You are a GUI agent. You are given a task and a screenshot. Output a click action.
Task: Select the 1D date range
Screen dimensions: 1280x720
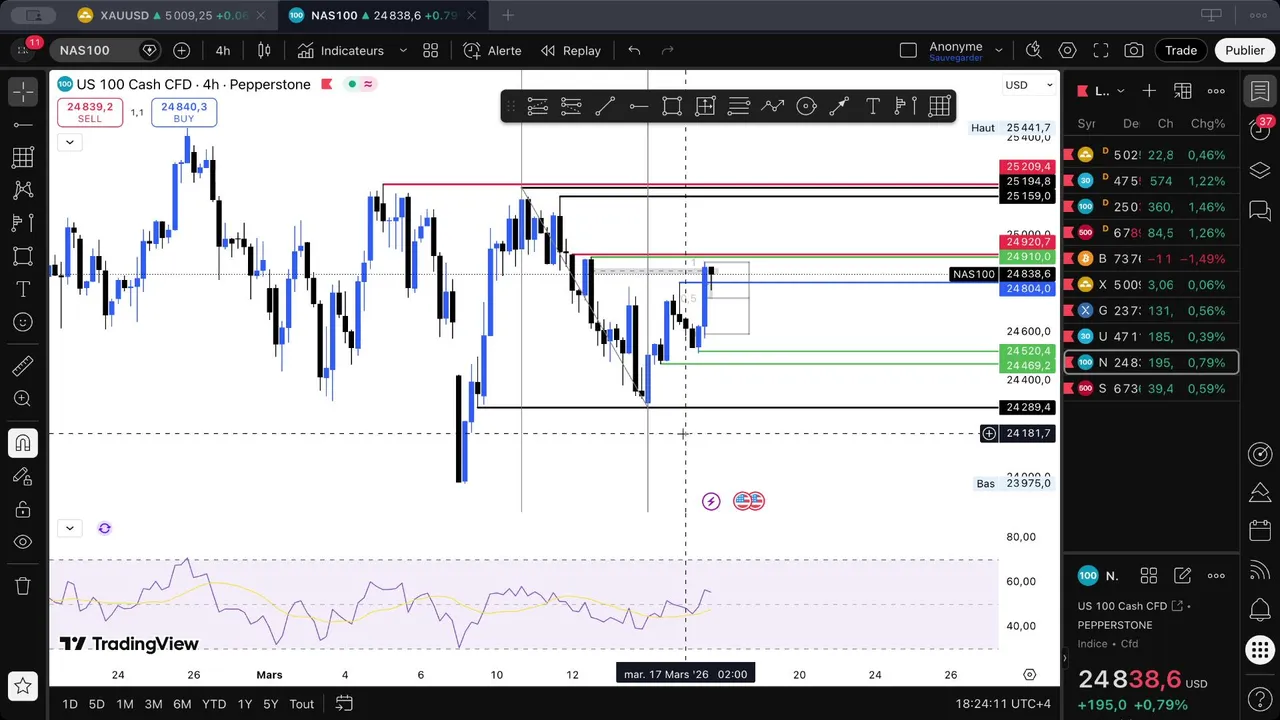(70, 704)
